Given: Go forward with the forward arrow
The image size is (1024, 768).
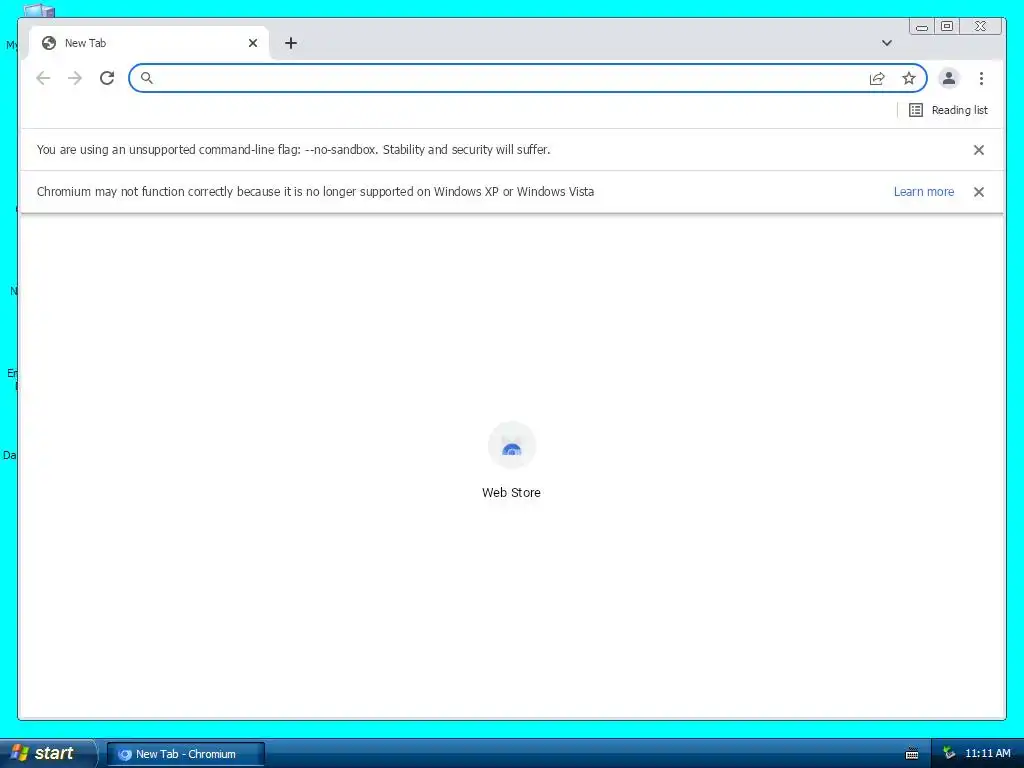Looking at the screenshot, I should click(75, 78).
